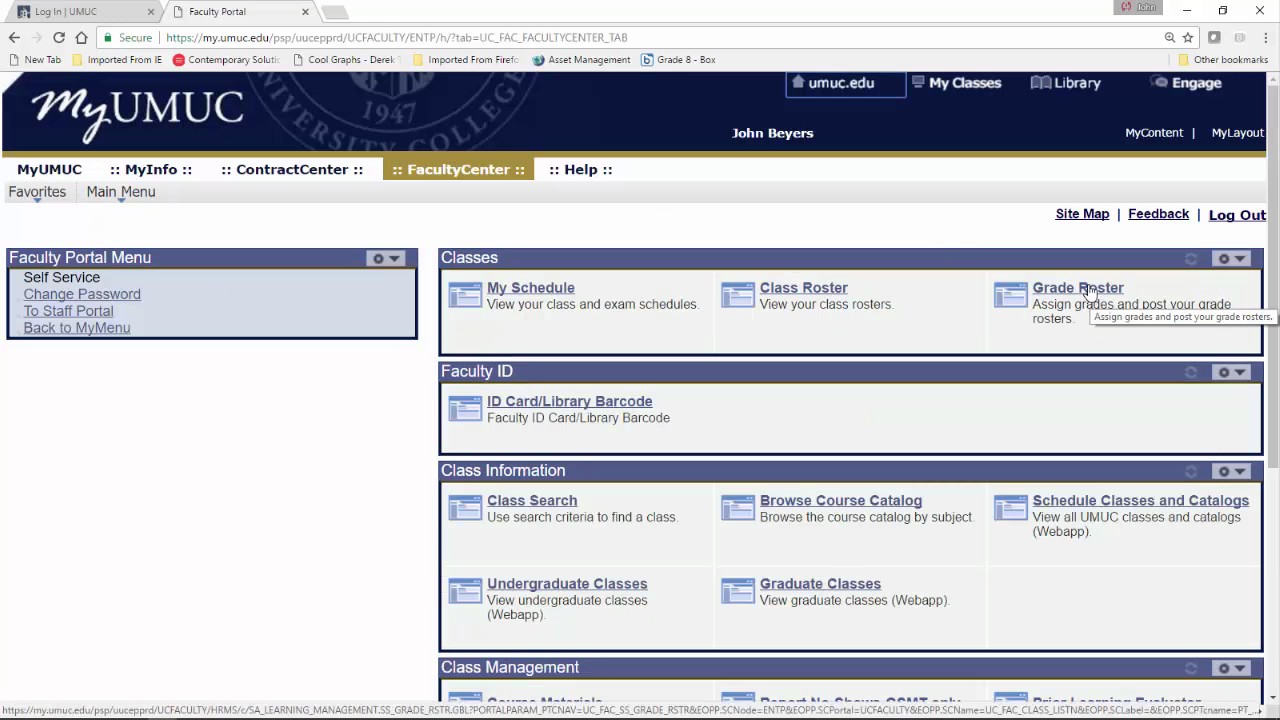1280x720 pixels.
Task: Open the Asset Management bookmark
Action: tap(581, 60)
